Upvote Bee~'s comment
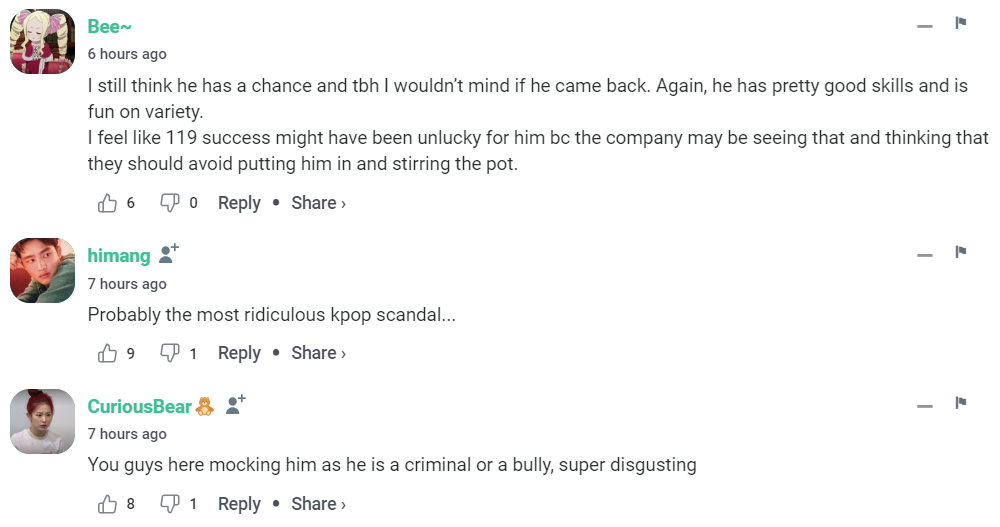 108,203
